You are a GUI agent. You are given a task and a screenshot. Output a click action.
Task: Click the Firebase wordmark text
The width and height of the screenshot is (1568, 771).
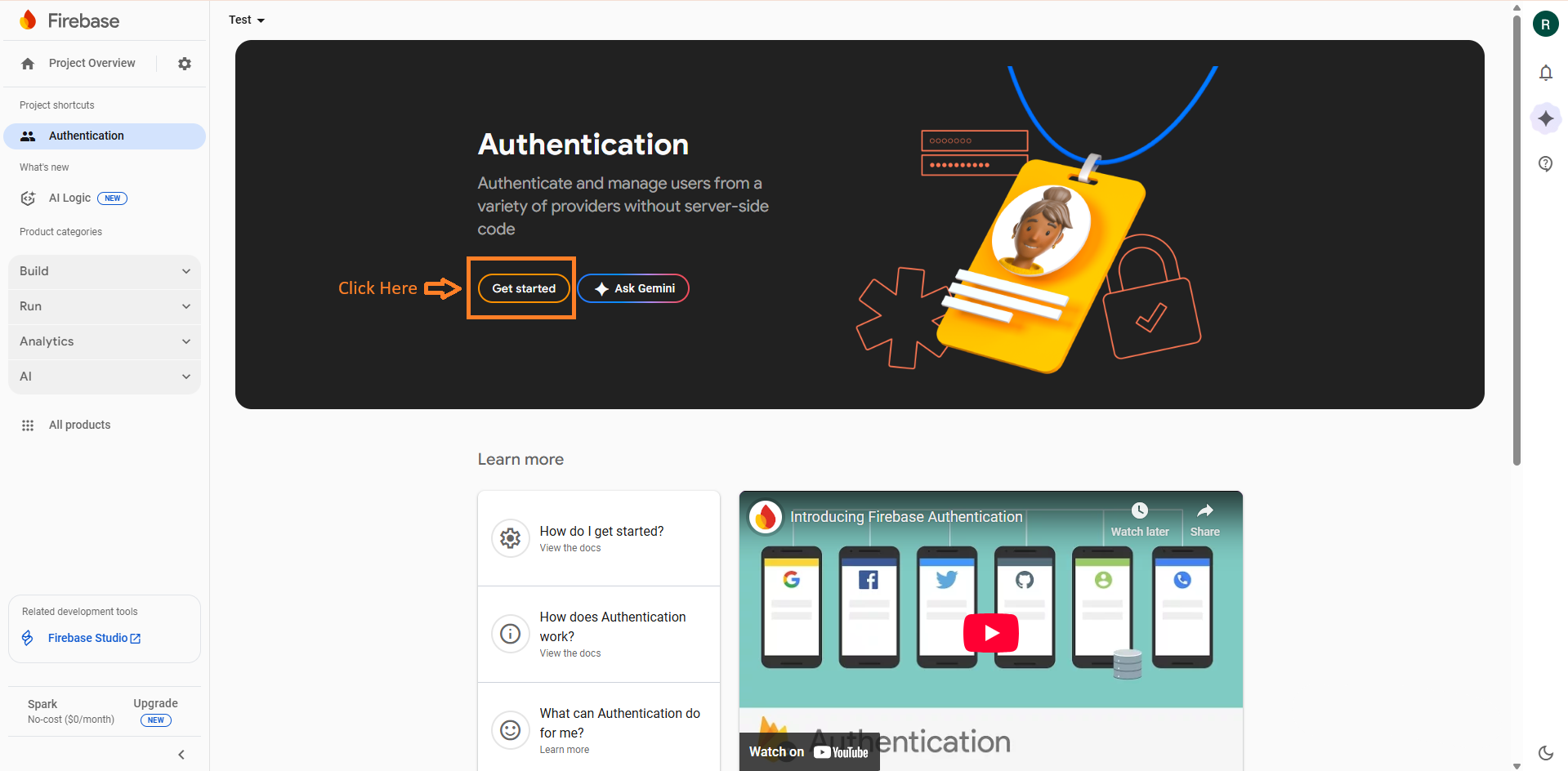83,21
